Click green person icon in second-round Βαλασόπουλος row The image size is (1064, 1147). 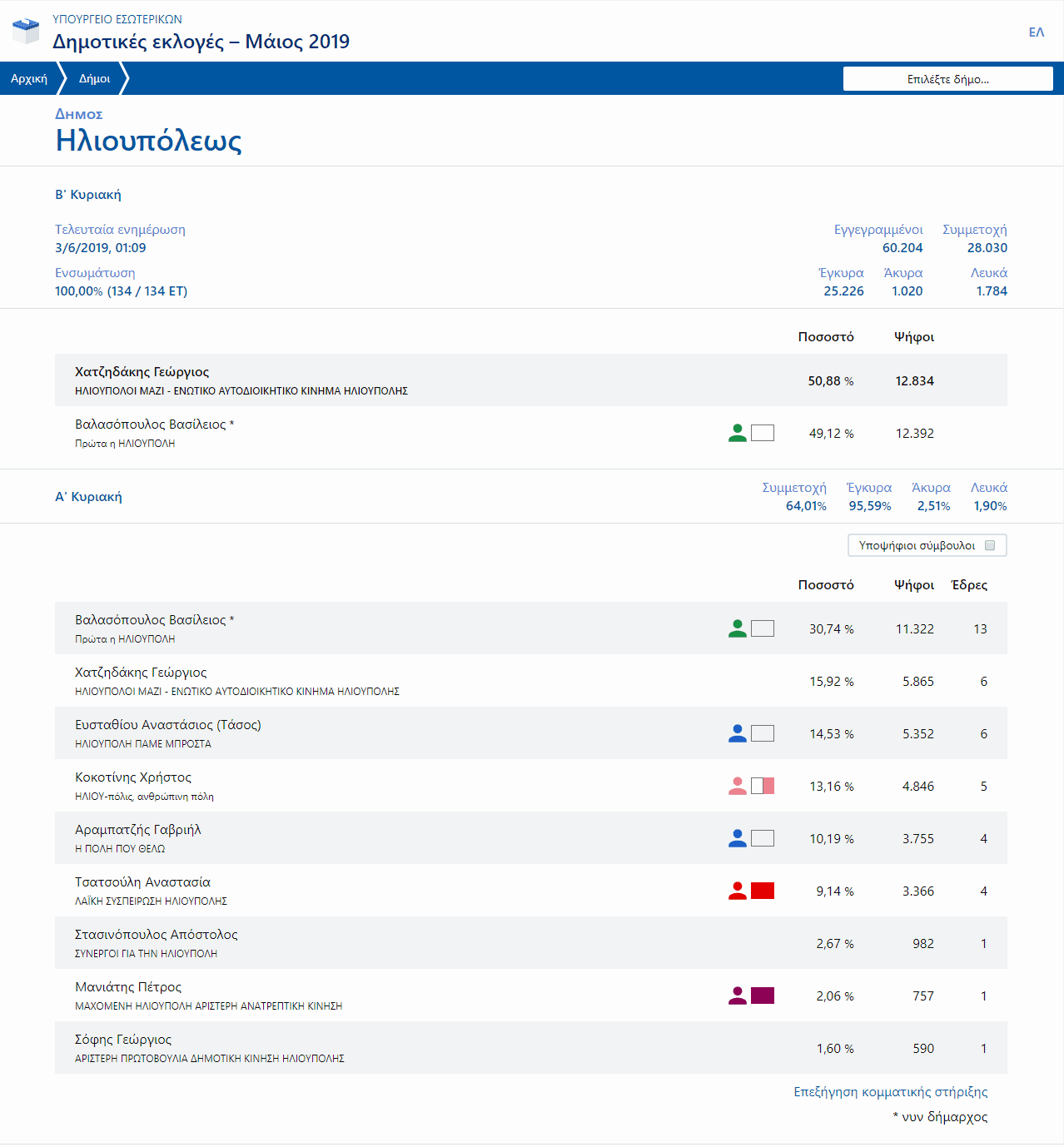click(x=737, y=433)
